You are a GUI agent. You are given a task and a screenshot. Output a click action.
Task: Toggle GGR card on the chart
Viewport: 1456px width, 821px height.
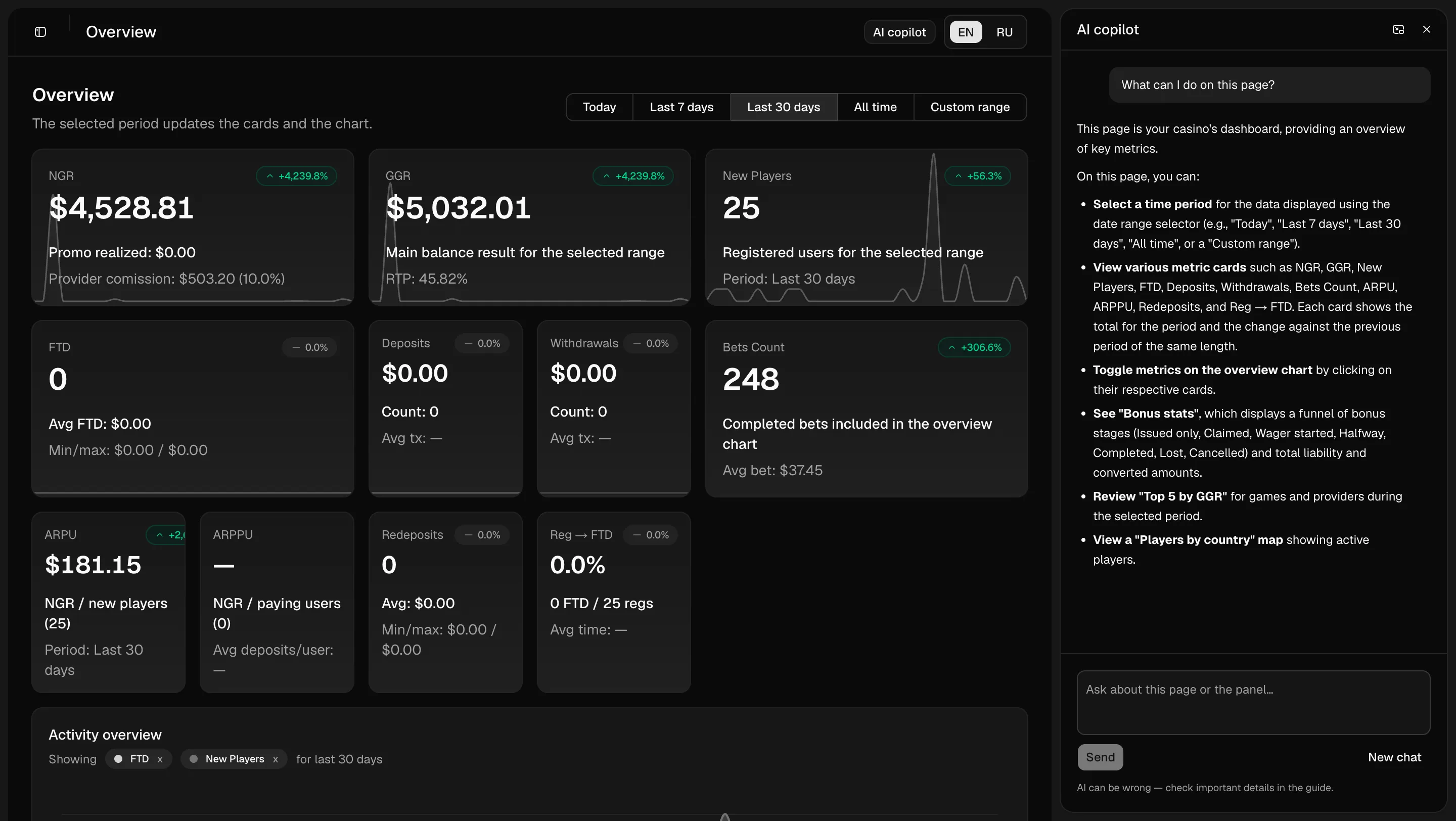point(530,226)
